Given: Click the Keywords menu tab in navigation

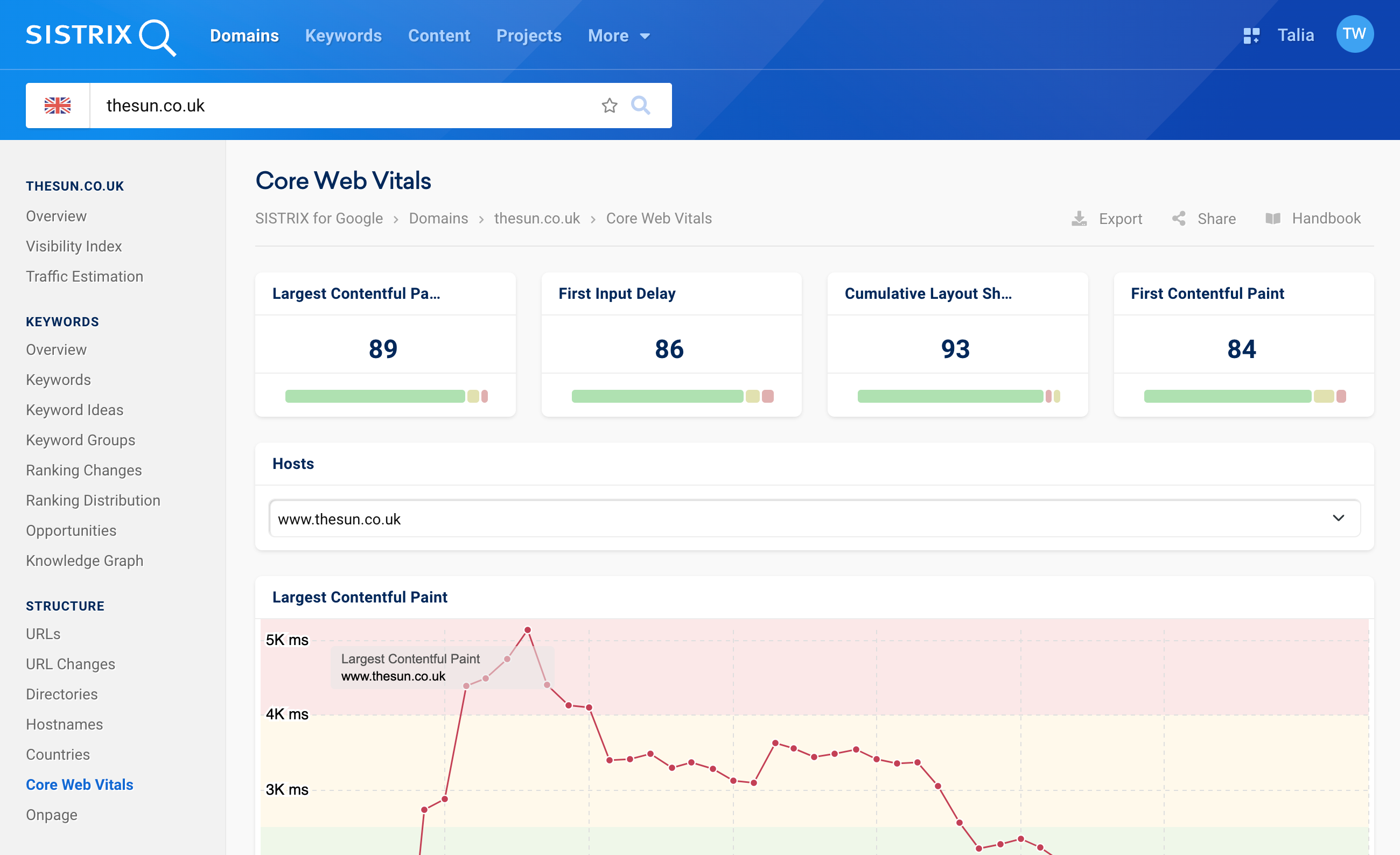Looking at the screenshot, I should tap(343, 36).
